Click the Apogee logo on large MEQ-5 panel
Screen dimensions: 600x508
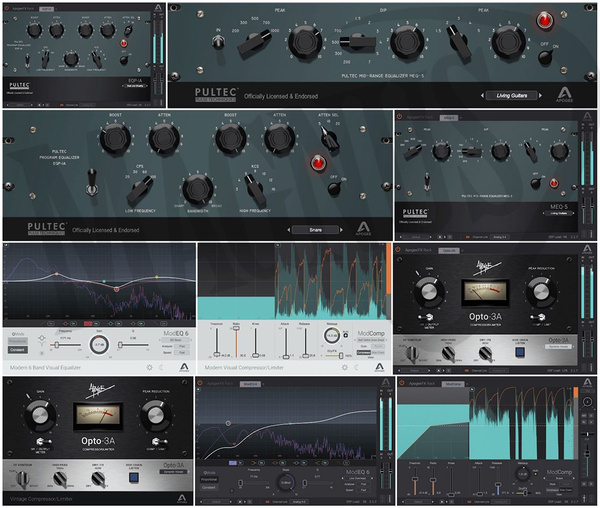564,96
